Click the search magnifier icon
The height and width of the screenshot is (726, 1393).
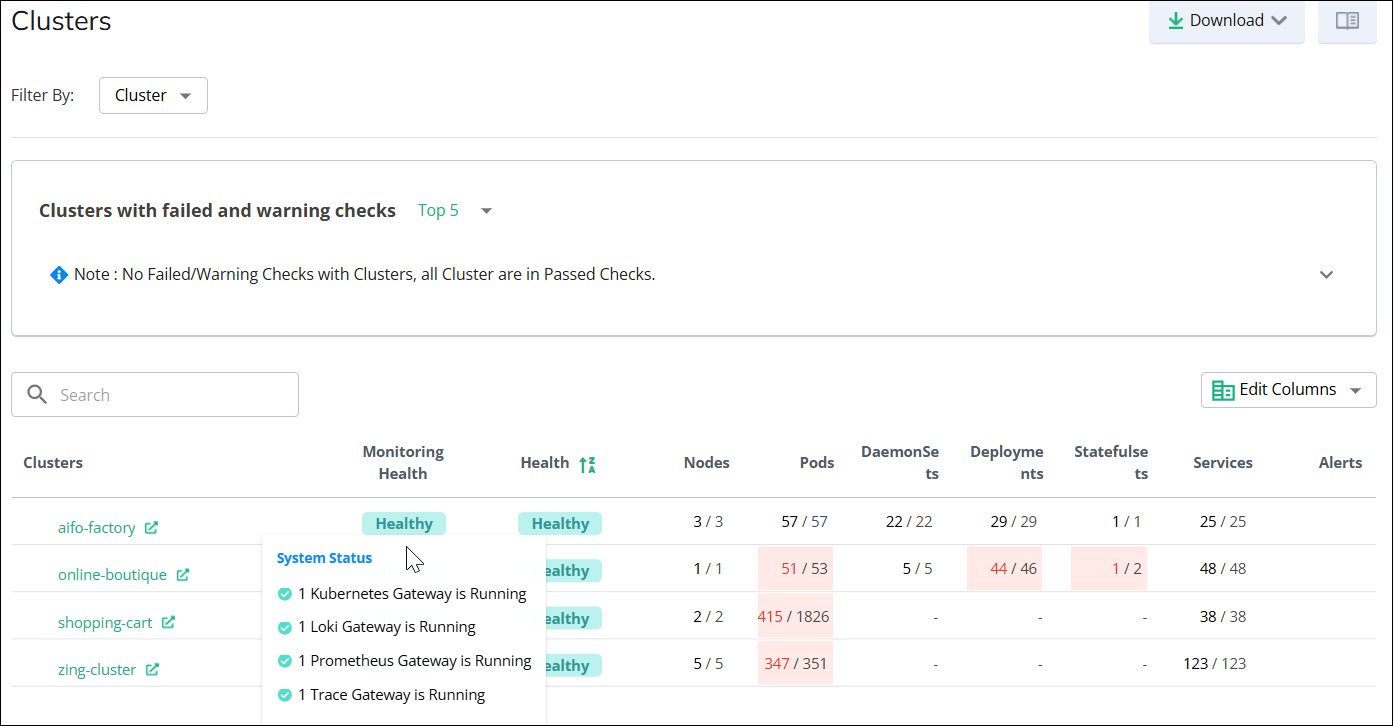[38, 395]
